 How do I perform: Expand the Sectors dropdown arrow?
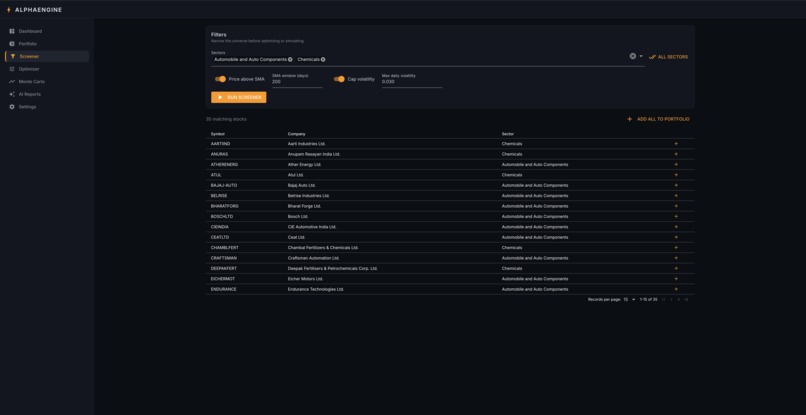pyautogui.click(x=641, y=56)
